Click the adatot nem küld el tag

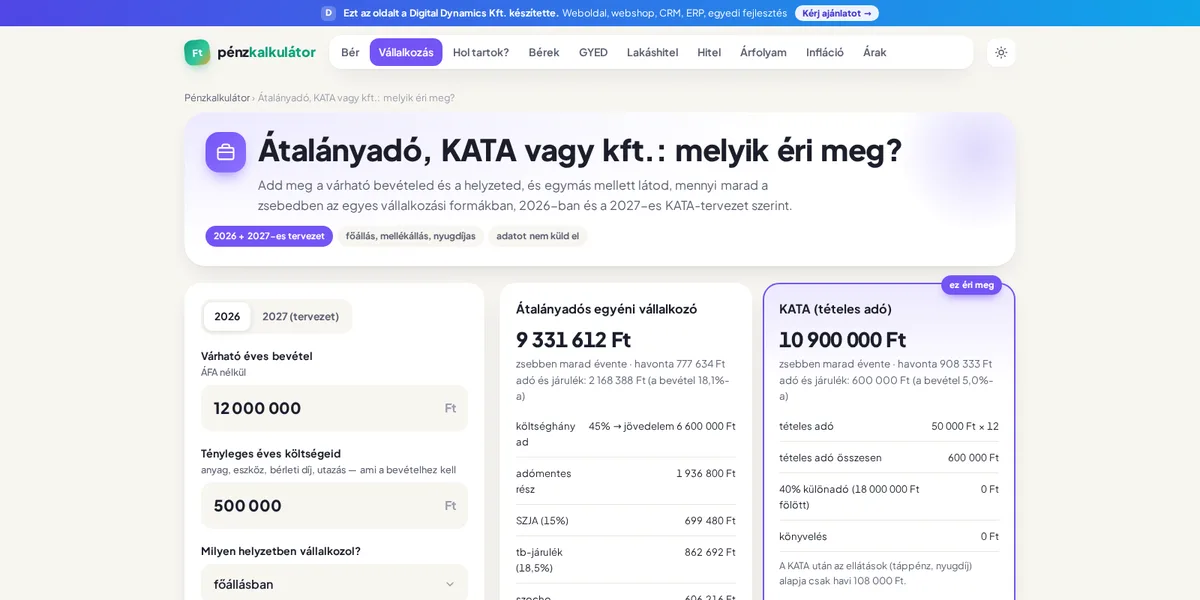[538, 236]
